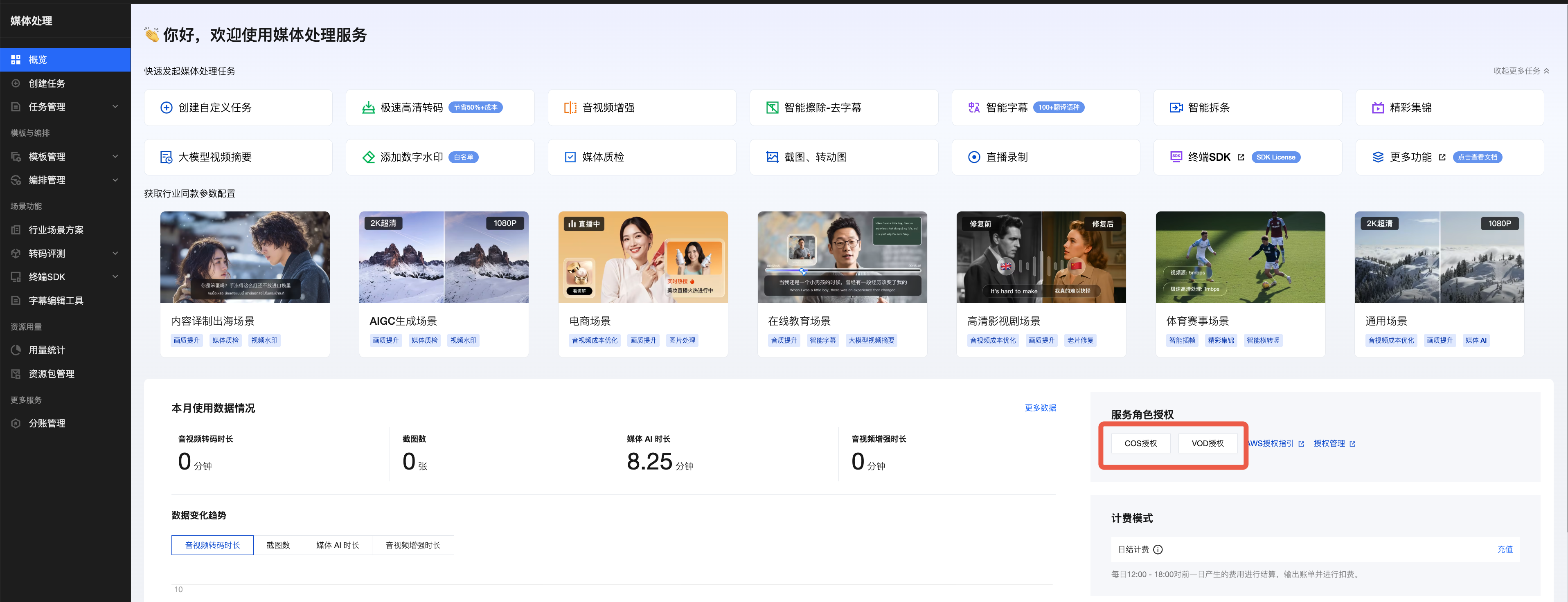Click the COS授权 button
The width and height of the screenshot is (1568, 602).
pos(1140,443)
